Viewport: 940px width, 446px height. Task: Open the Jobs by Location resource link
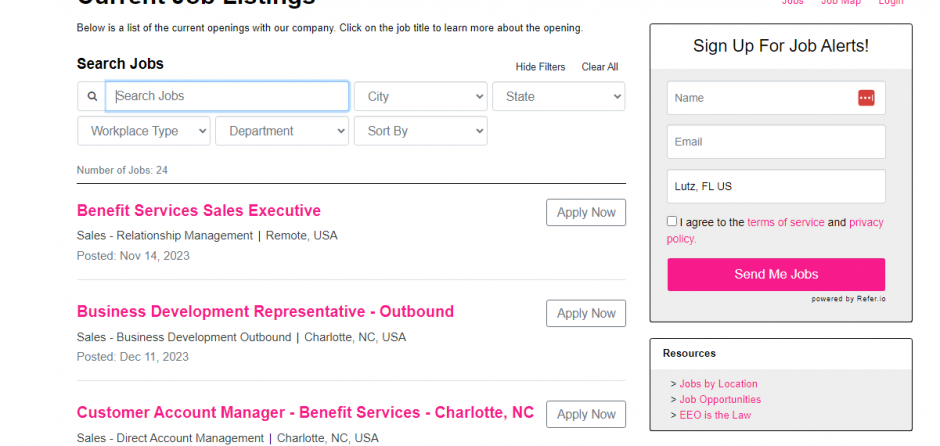718,384
